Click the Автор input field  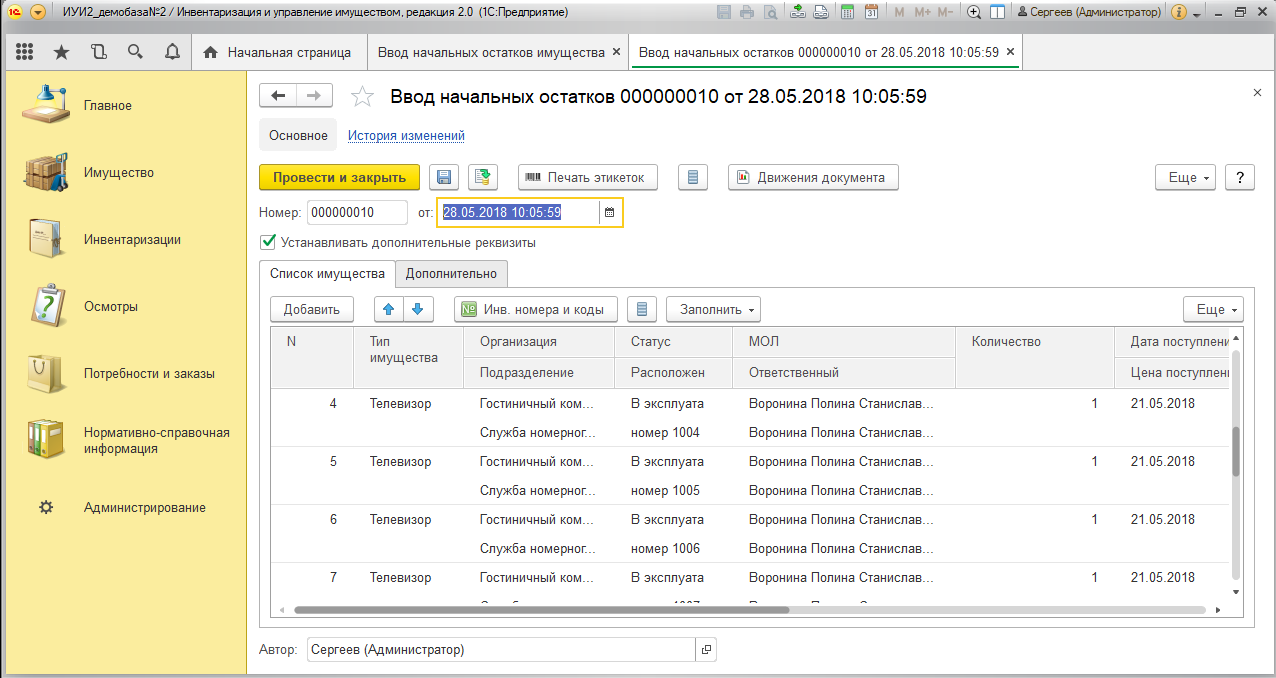pos(501,650)
